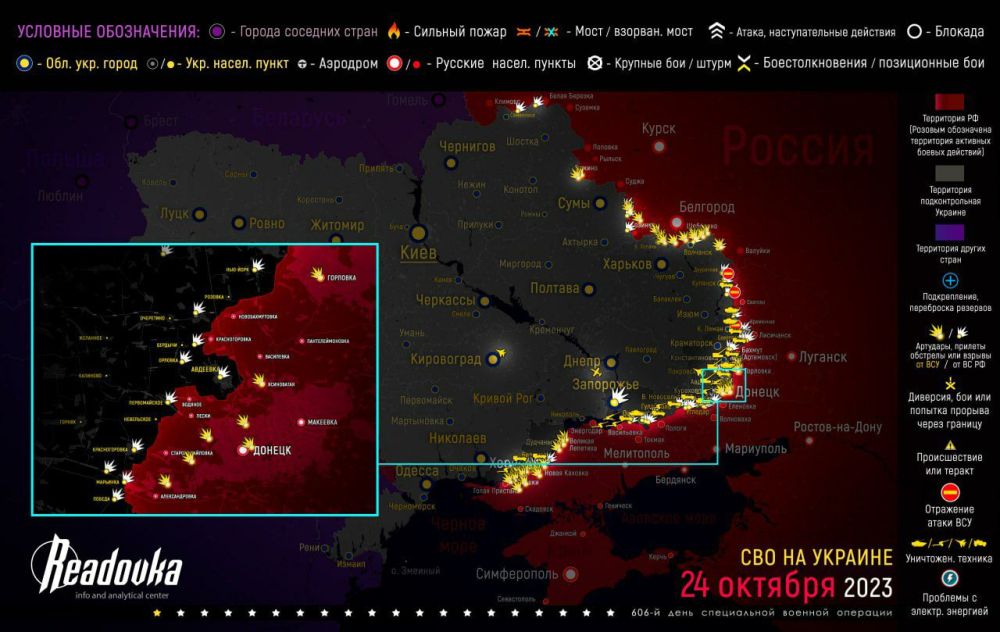Click the grey Ukraine-controlled territory swatch

coord(949,170)
